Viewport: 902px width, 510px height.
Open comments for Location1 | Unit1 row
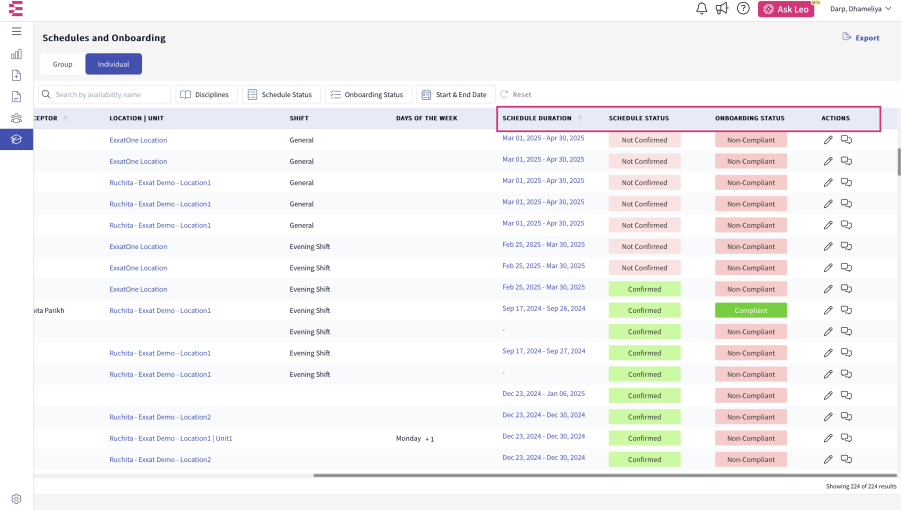(x=846, y=438)
